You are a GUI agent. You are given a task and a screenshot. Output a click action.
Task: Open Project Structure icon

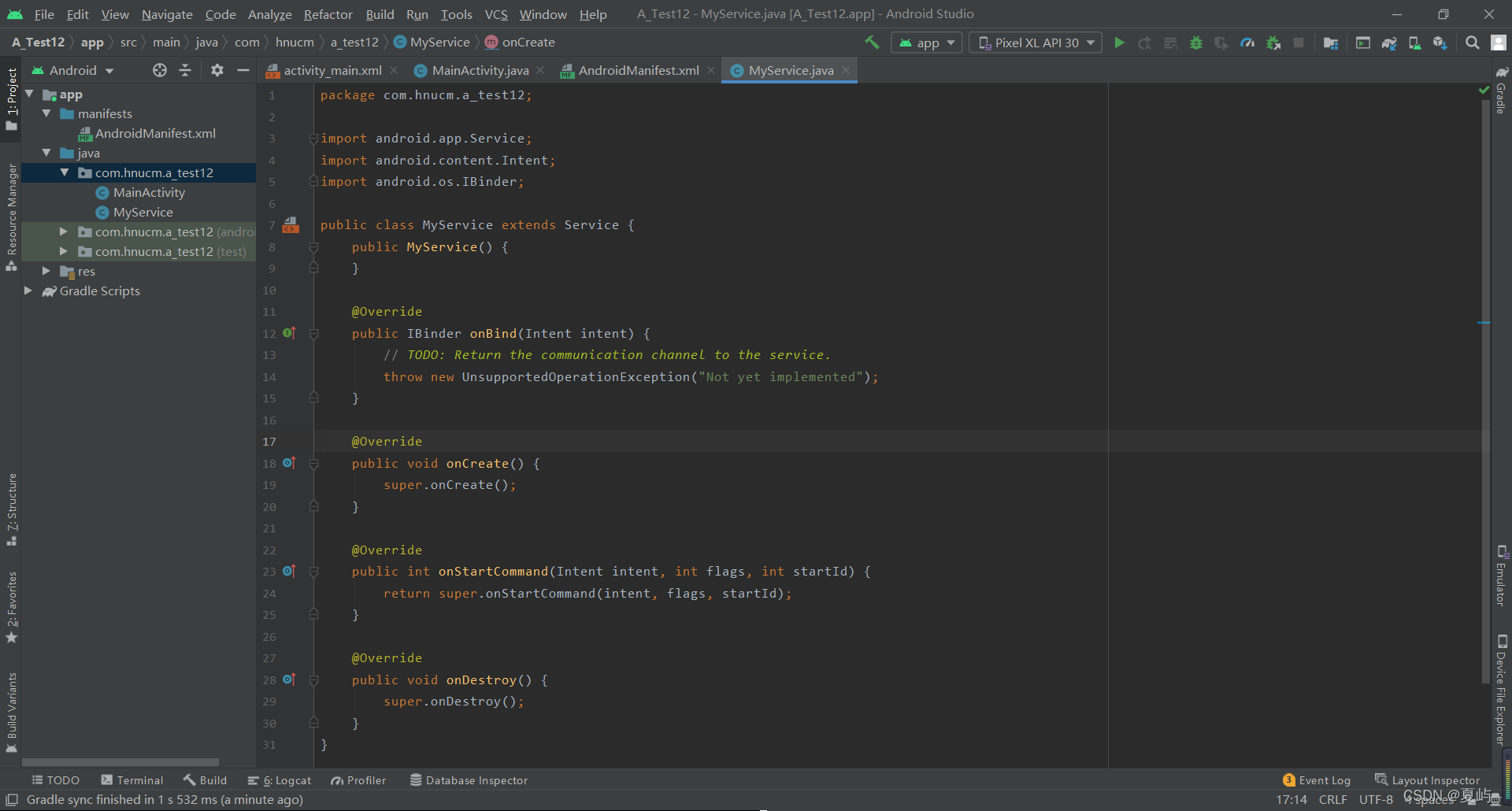1331,43
